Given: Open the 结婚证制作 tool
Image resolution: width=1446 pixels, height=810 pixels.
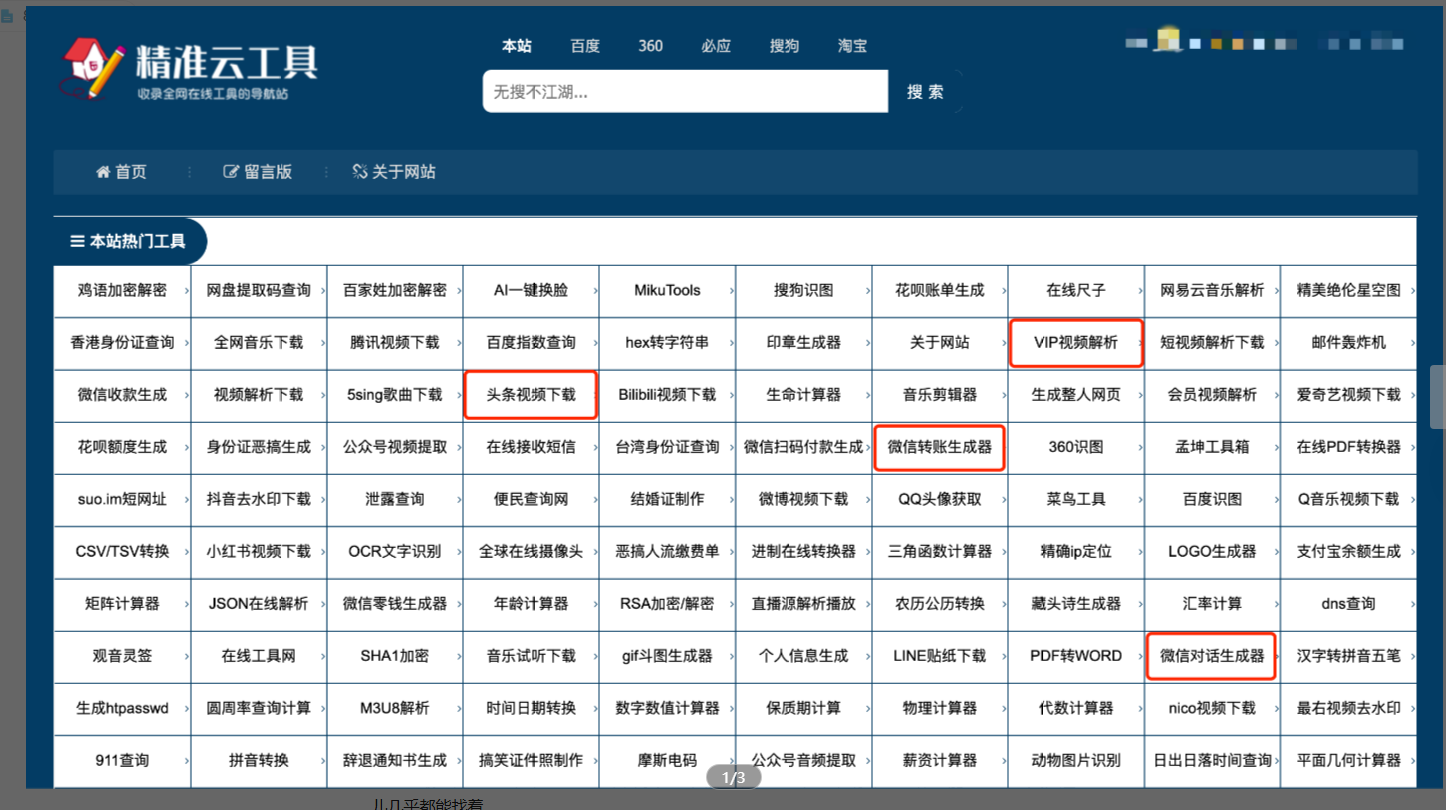Looking at the screenshot, I should [667, 498].
